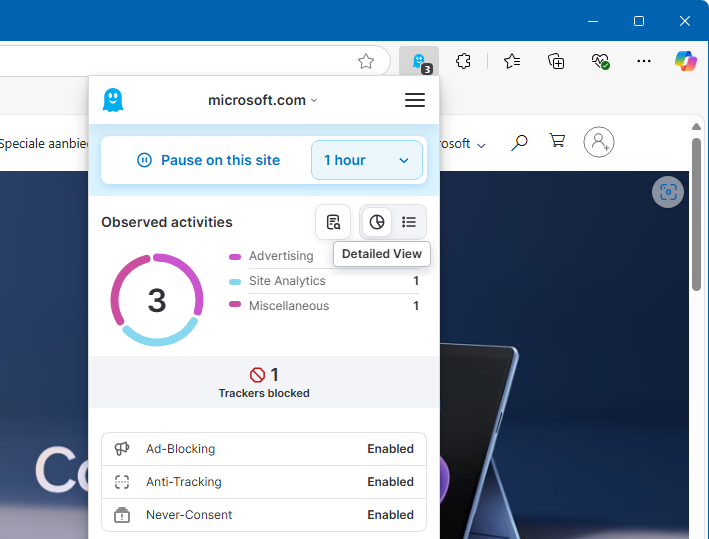Launch the Copilot icon
The image size is (709, 539).
pos(685,61)
